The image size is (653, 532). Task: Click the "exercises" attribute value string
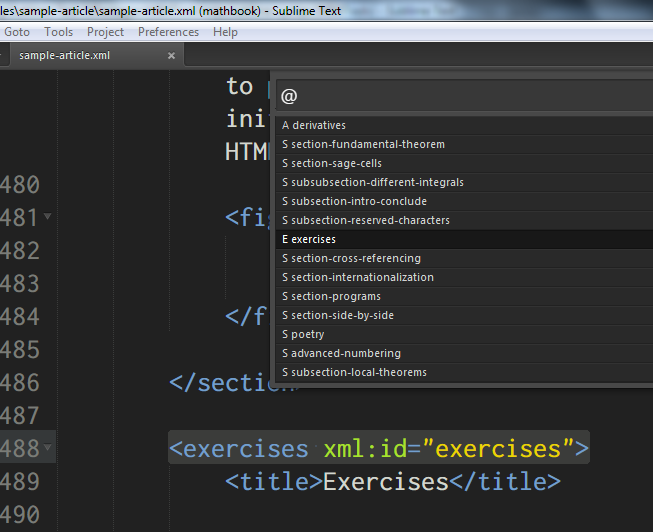498,449
